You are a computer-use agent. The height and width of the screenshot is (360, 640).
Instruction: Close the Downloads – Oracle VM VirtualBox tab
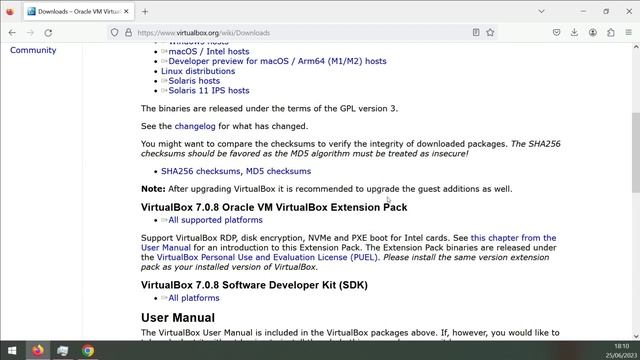(x=126, y=11)
